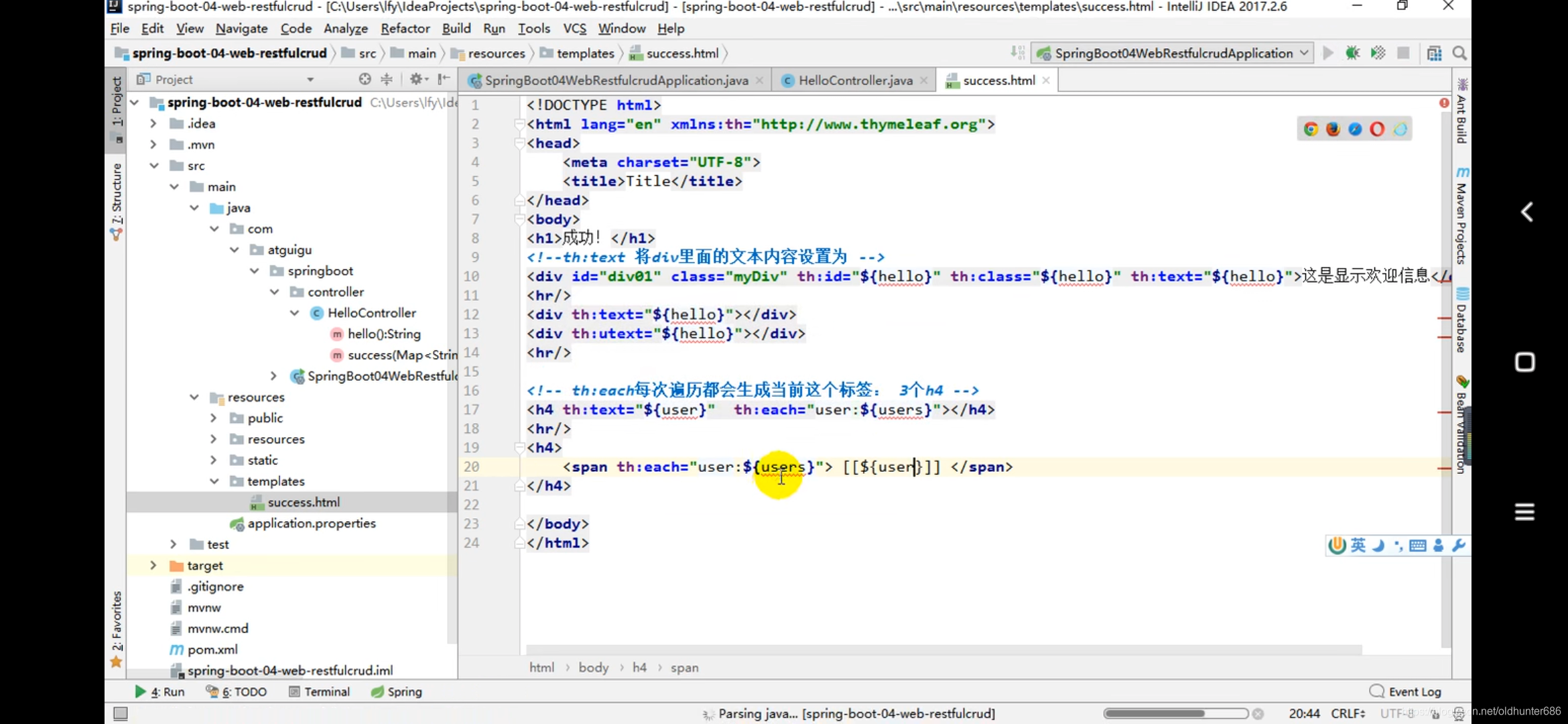Click the Search Everywhere magnifier icon

(x=1459, y=53)
